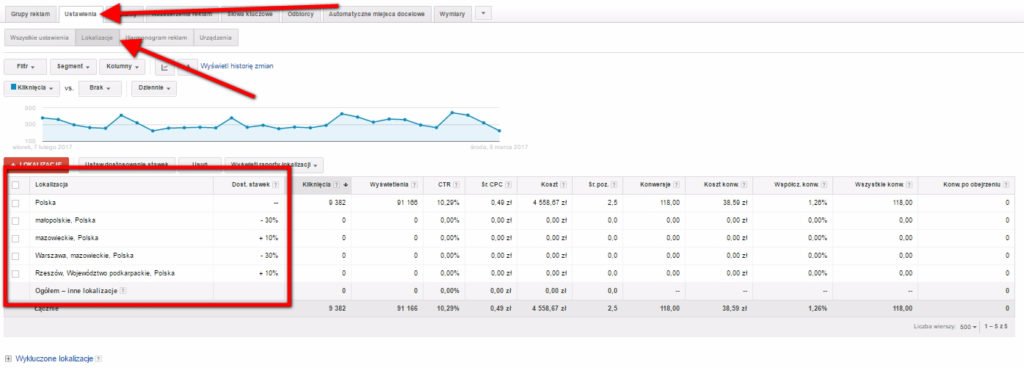Screen dimensions: 1024x368
Task: Click the 4 558,67 zł cost in Polska row
Action: 549,203
